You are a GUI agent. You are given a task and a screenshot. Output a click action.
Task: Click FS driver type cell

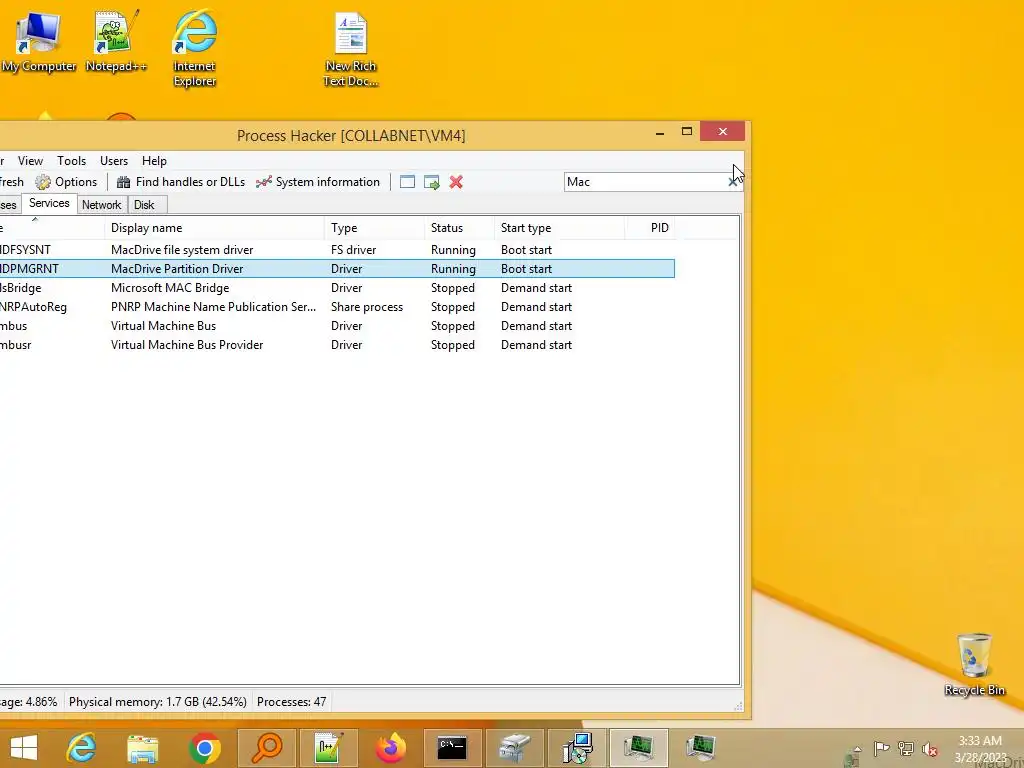(x=353, y=250)
